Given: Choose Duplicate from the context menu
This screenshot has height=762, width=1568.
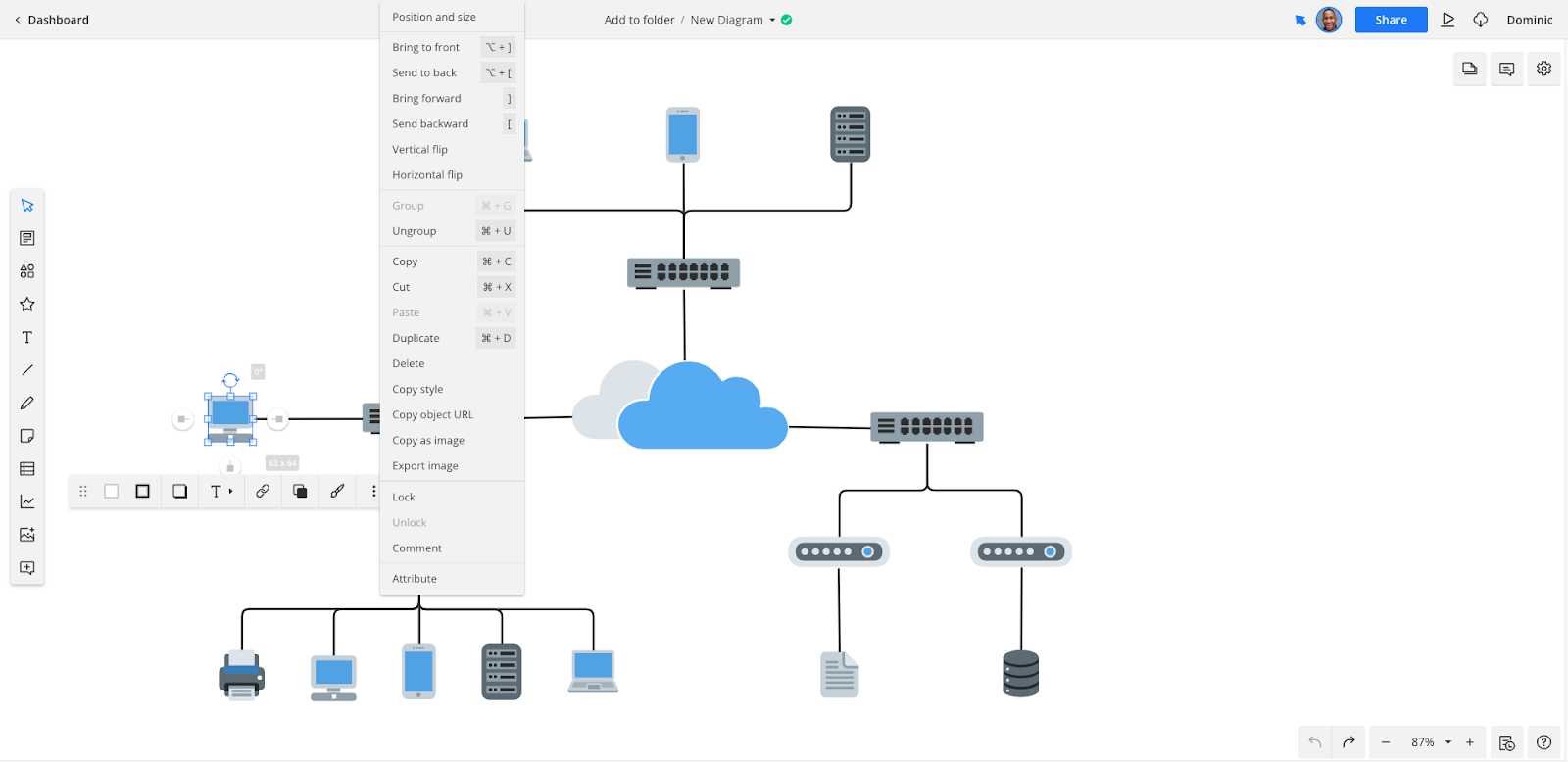Looking at the screenshot, I should [x=416, y=338].
